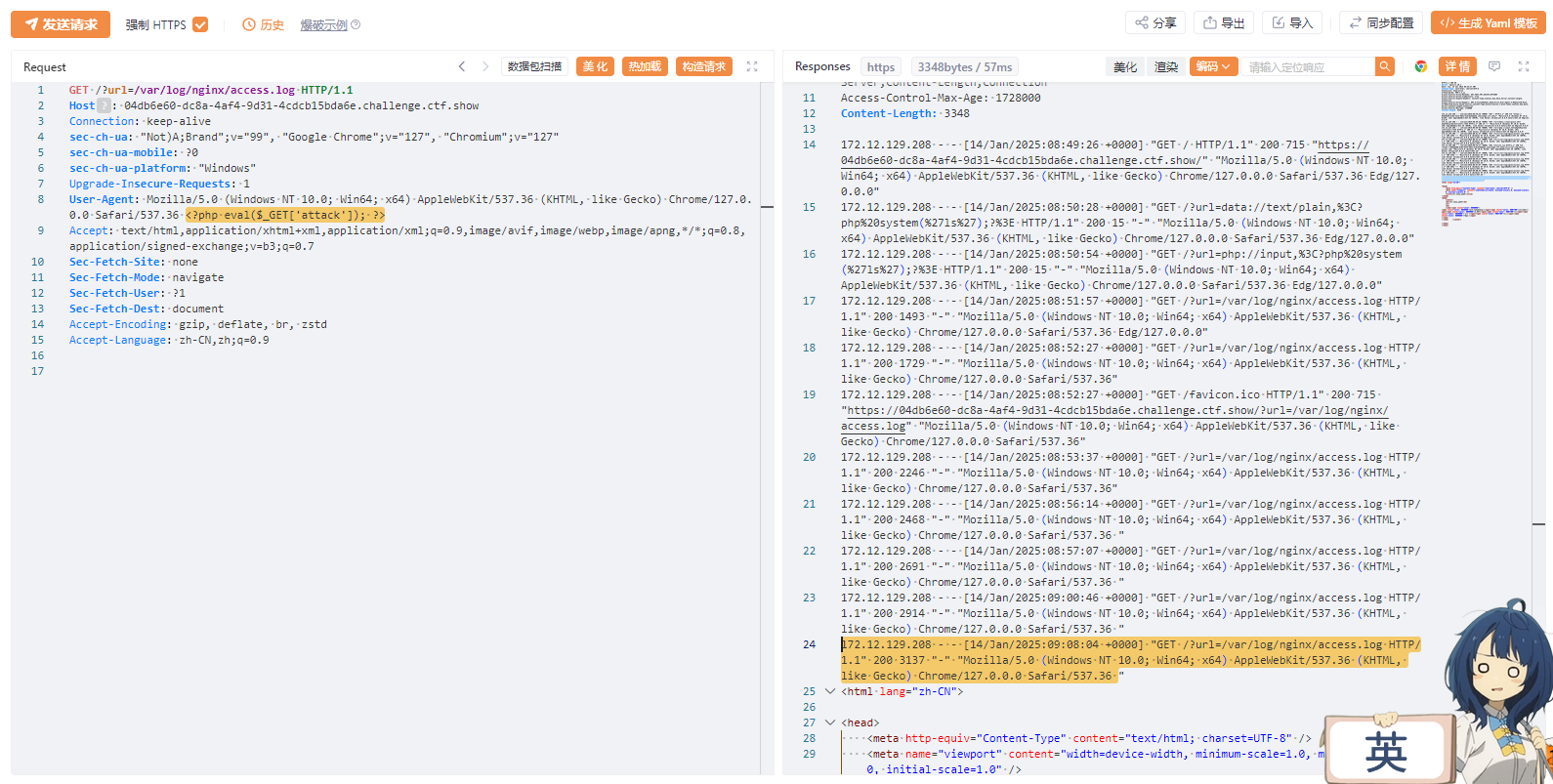Screen dimensions: 1553x784
Task: Click the 详情 details button
Action: (x=1457, y=66)
